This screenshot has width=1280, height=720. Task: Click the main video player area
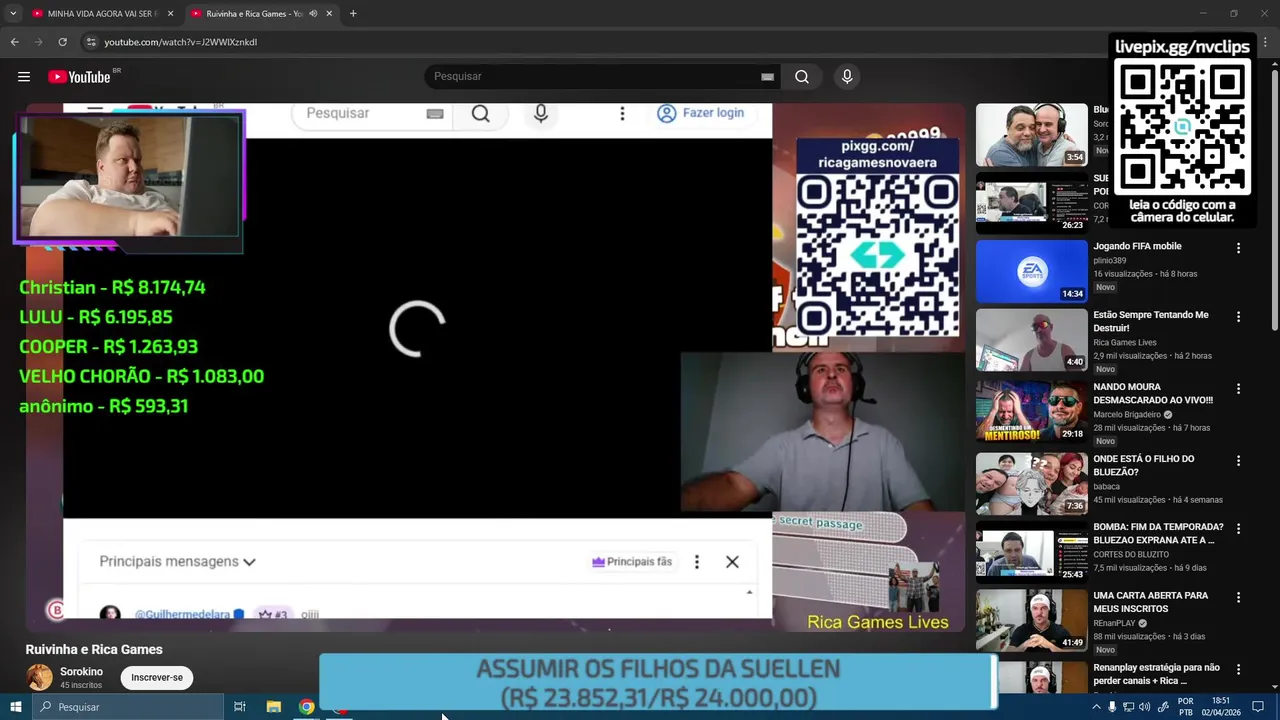tap(495, 367)
